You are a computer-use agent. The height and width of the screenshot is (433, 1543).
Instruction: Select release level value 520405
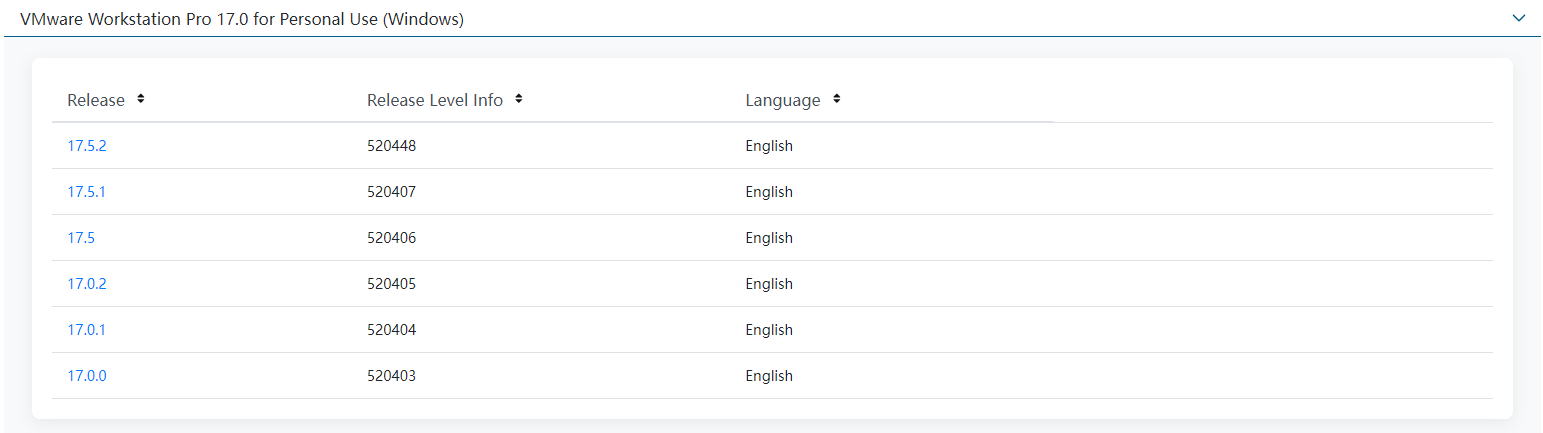(x=392, y=284)
